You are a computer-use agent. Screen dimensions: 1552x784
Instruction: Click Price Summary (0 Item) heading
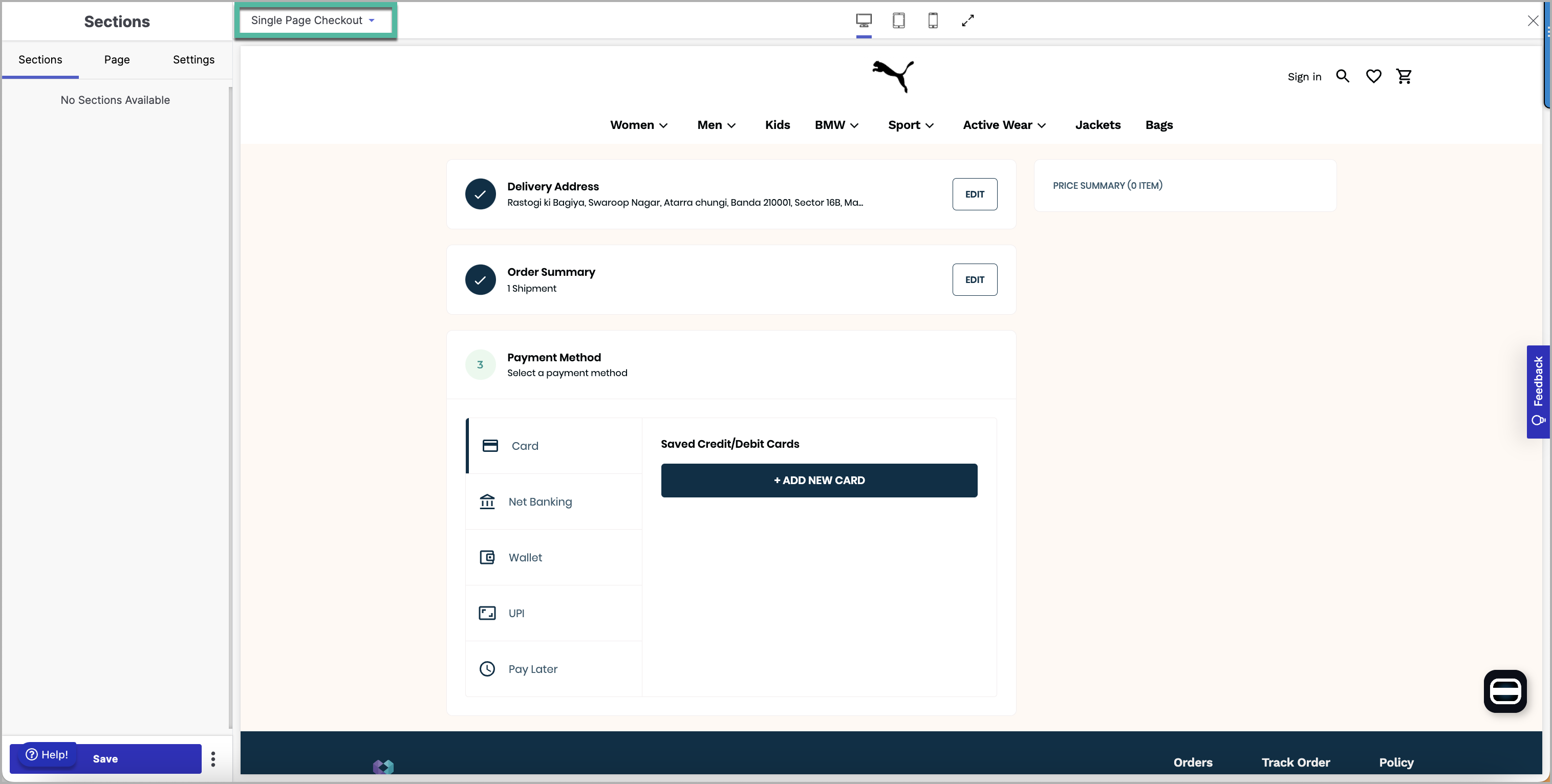point(1107,185)
